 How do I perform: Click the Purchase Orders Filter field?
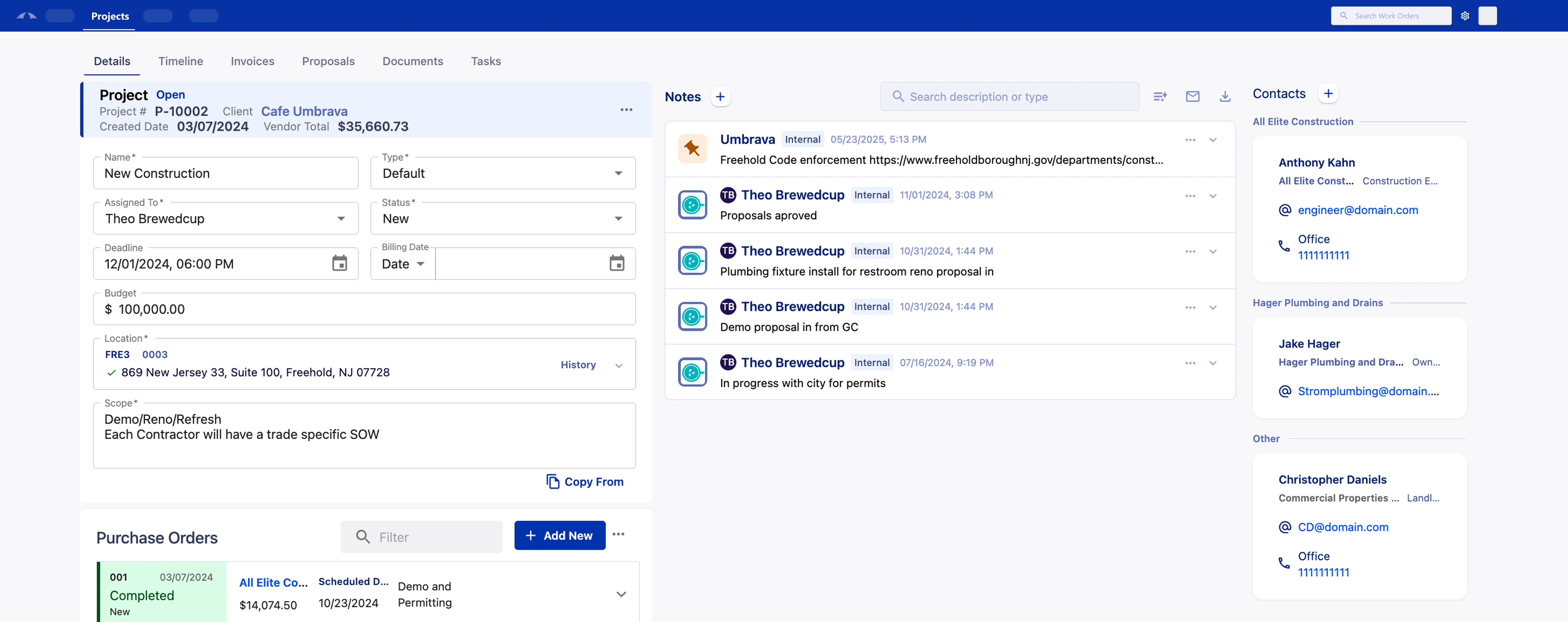tap(421, 537)
